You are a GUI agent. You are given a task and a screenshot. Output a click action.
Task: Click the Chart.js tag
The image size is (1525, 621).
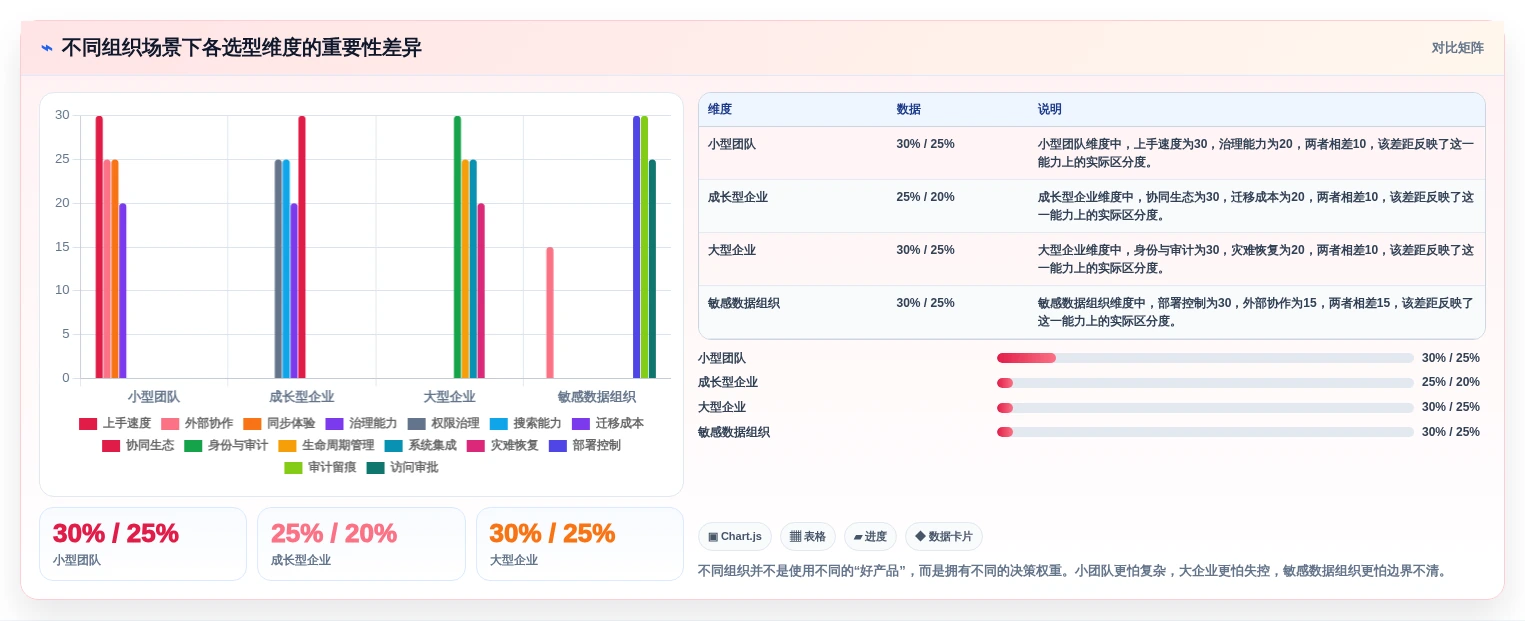(x=735, y=536)
